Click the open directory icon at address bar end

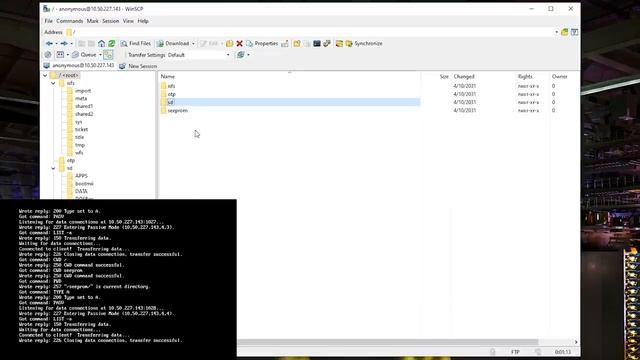[x=564, y=32]
